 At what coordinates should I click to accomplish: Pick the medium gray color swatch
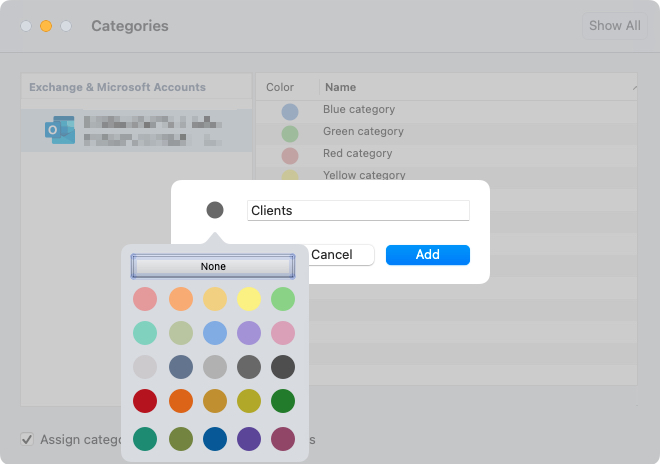215,367
